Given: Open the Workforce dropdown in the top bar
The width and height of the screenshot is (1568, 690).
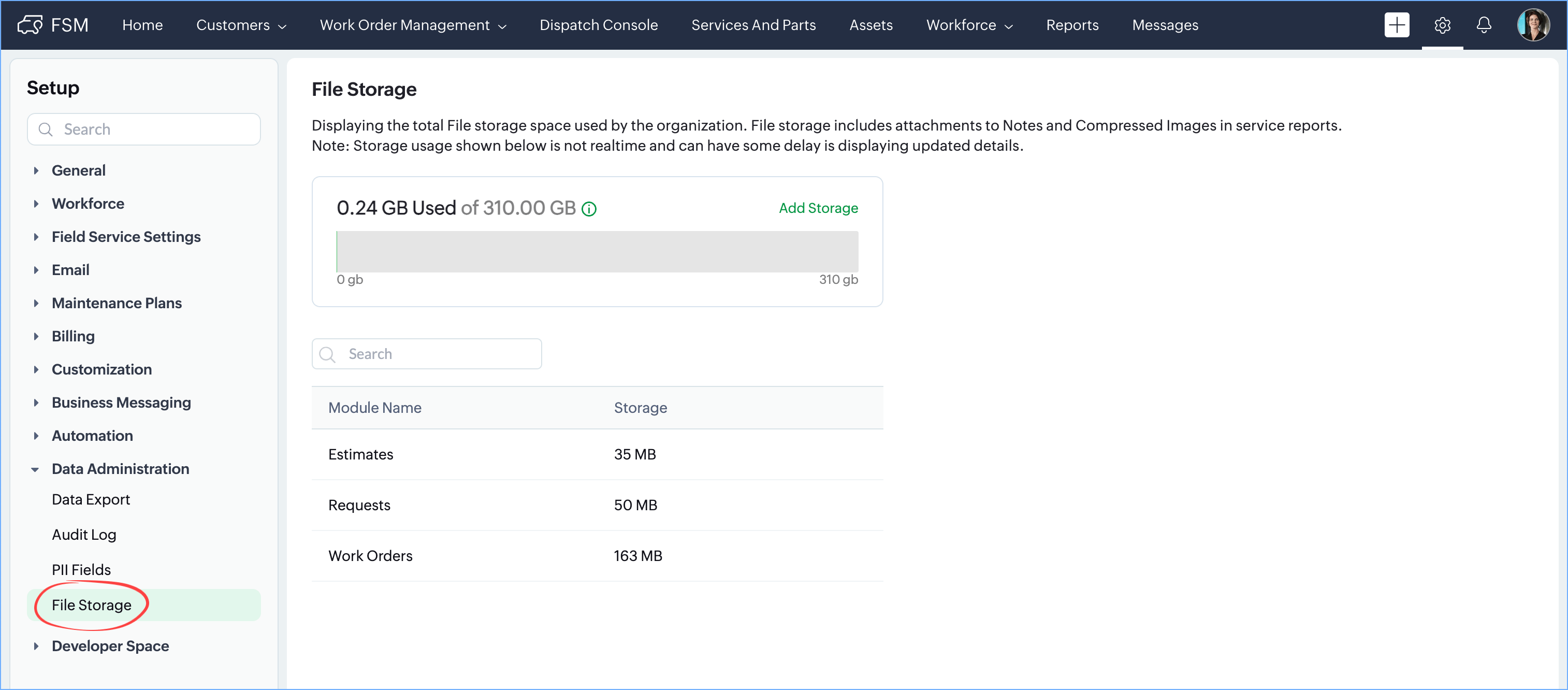Looking at the screenshot, I should click(969, 25).
